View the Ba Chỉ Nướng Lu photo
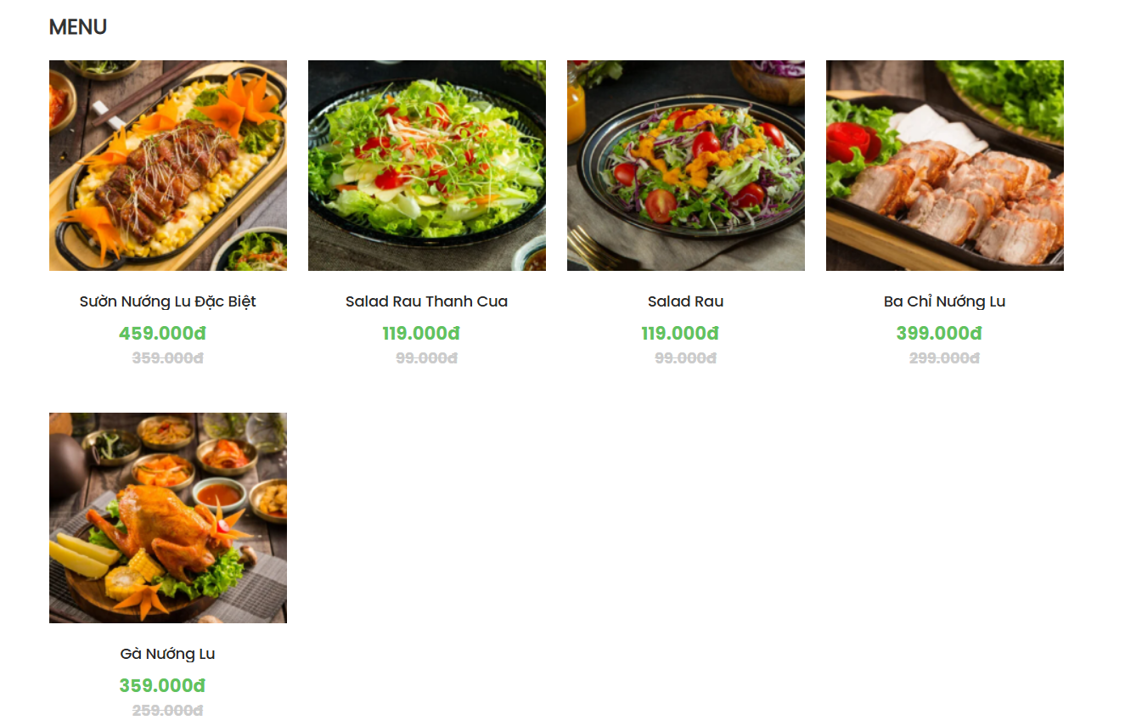Viewport: 1125px width, 726px height. click(943, 165)
